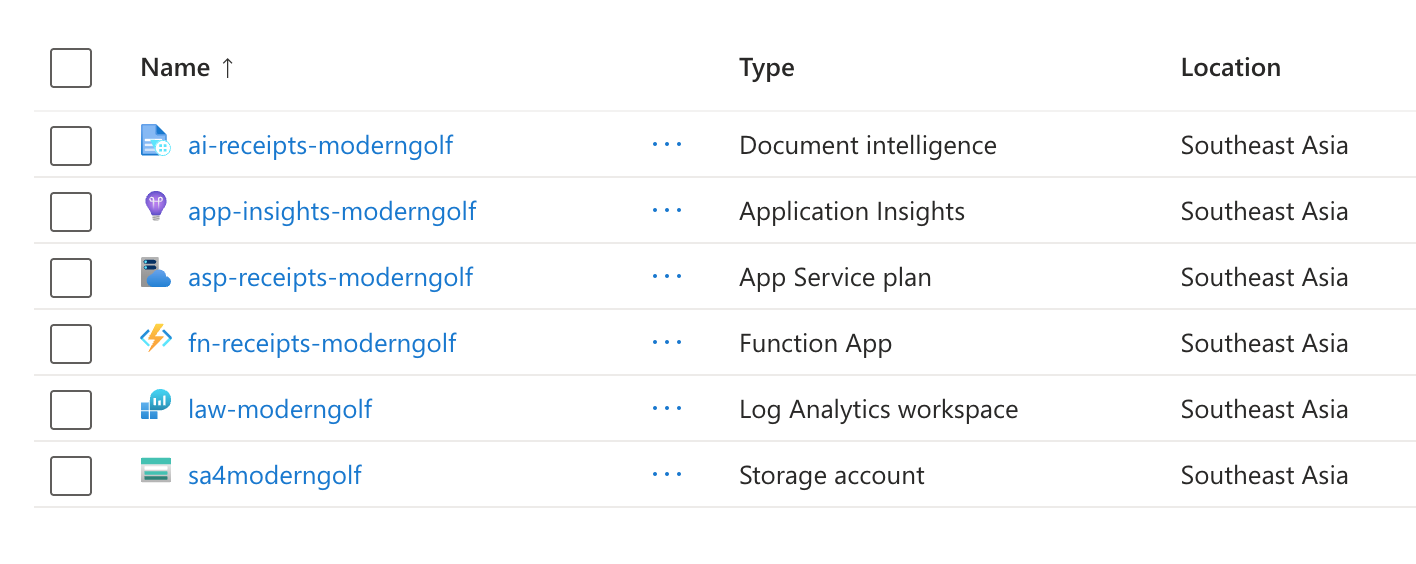Expand more options for asp-receipts-moderngolf
Screen dimensions: 1416x564
tap(667, 277)
